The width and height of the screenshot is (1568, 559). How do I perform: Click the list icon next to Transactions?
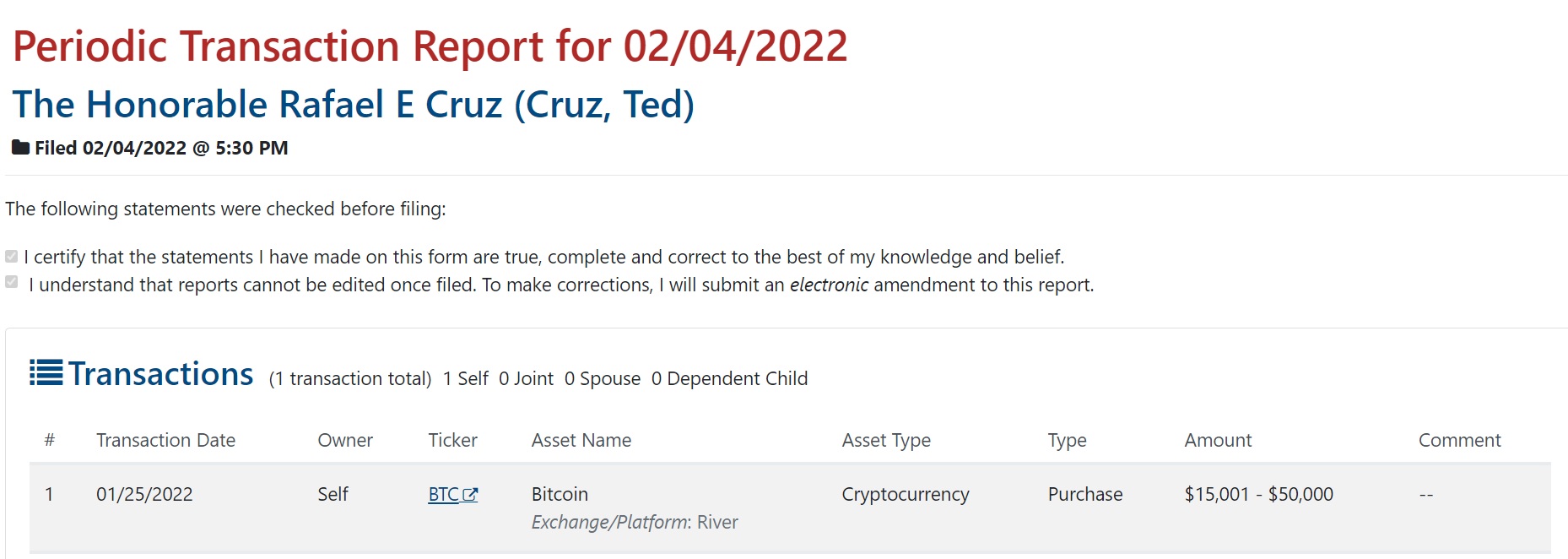(x=46, y=372)
